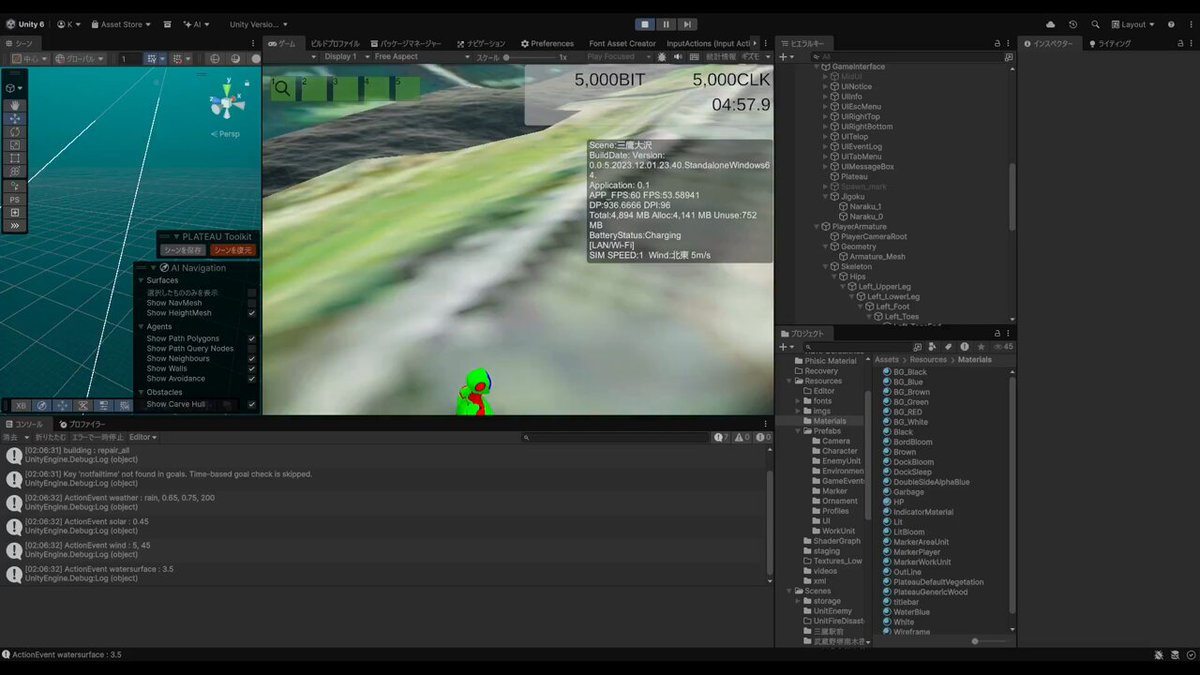
Task: Open the cloud services icon
Action: (1050, 24)
